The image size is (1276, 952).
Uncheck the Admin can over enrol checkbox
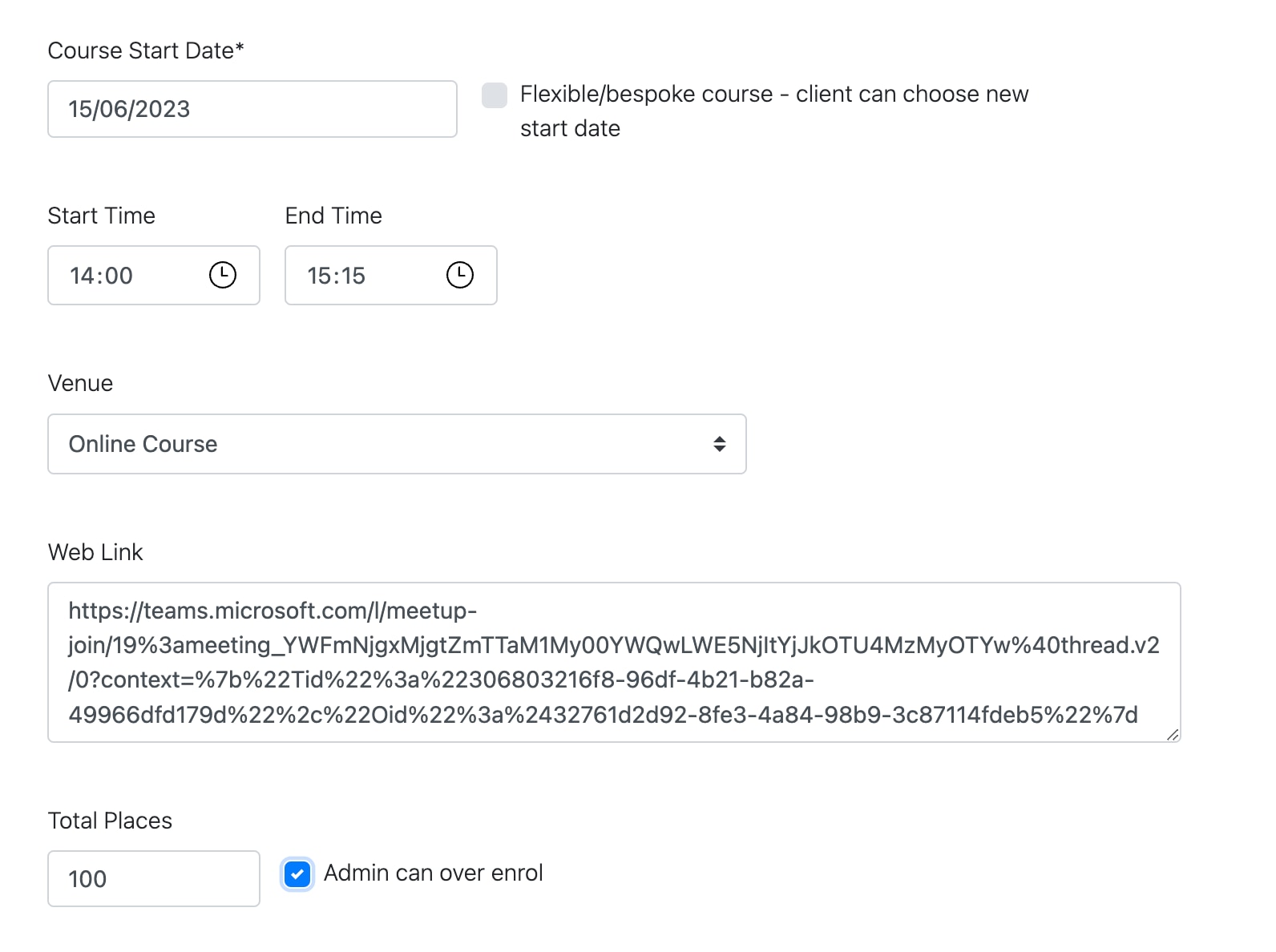click(x=297, y=873)
